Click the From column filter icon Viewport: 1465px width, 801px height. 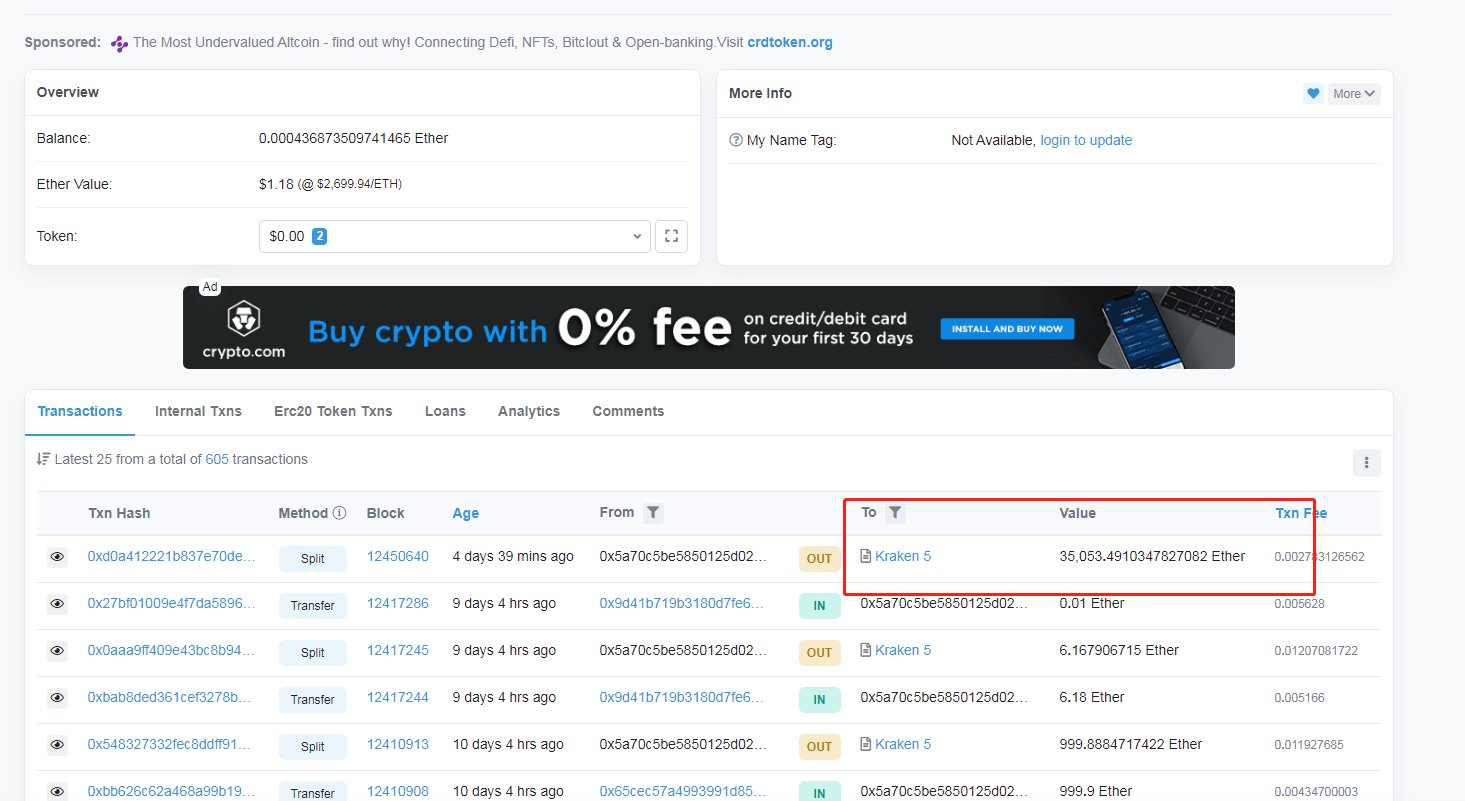tap(653, 513)
